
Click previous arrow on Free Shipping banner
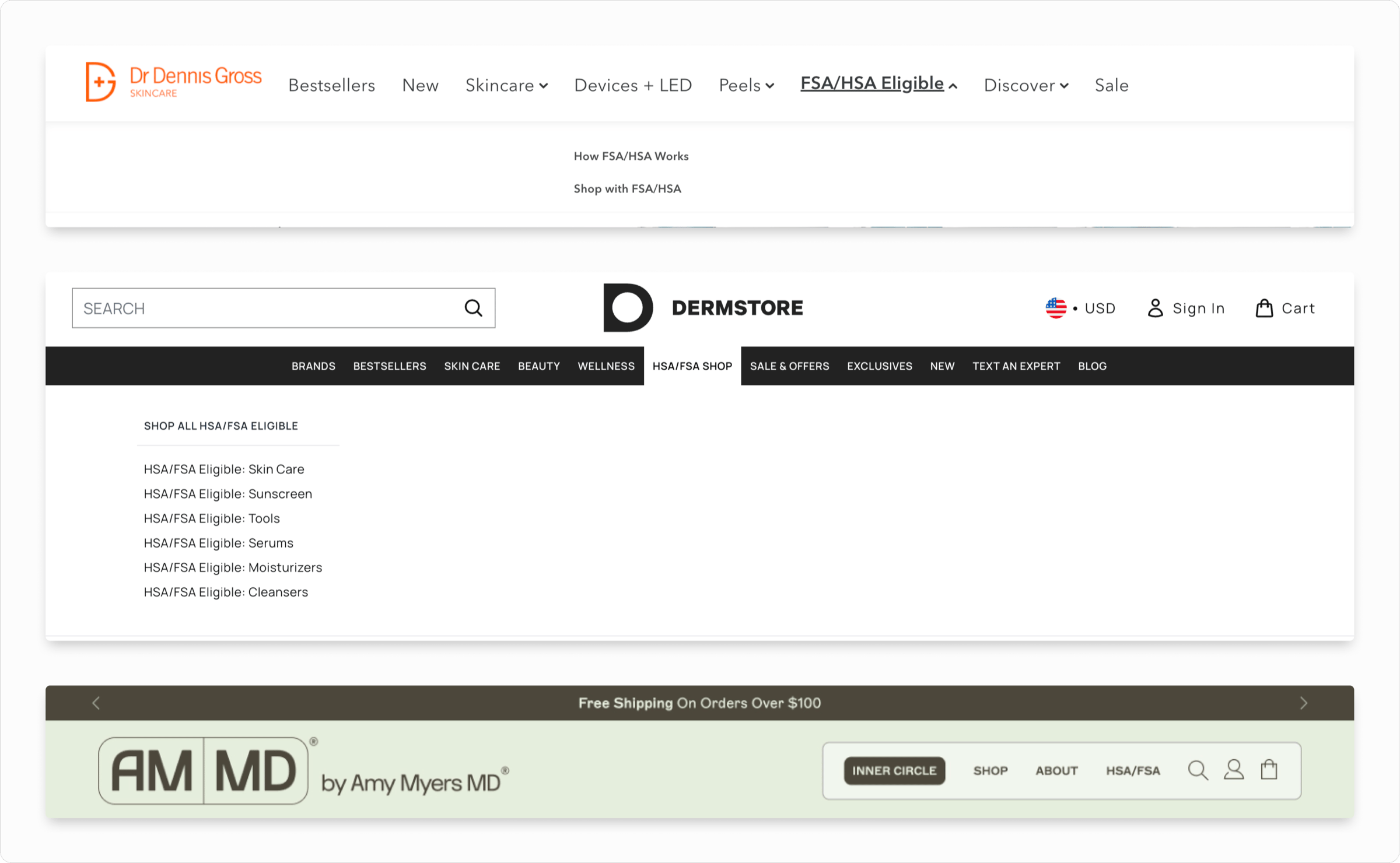tap(96, 703)
